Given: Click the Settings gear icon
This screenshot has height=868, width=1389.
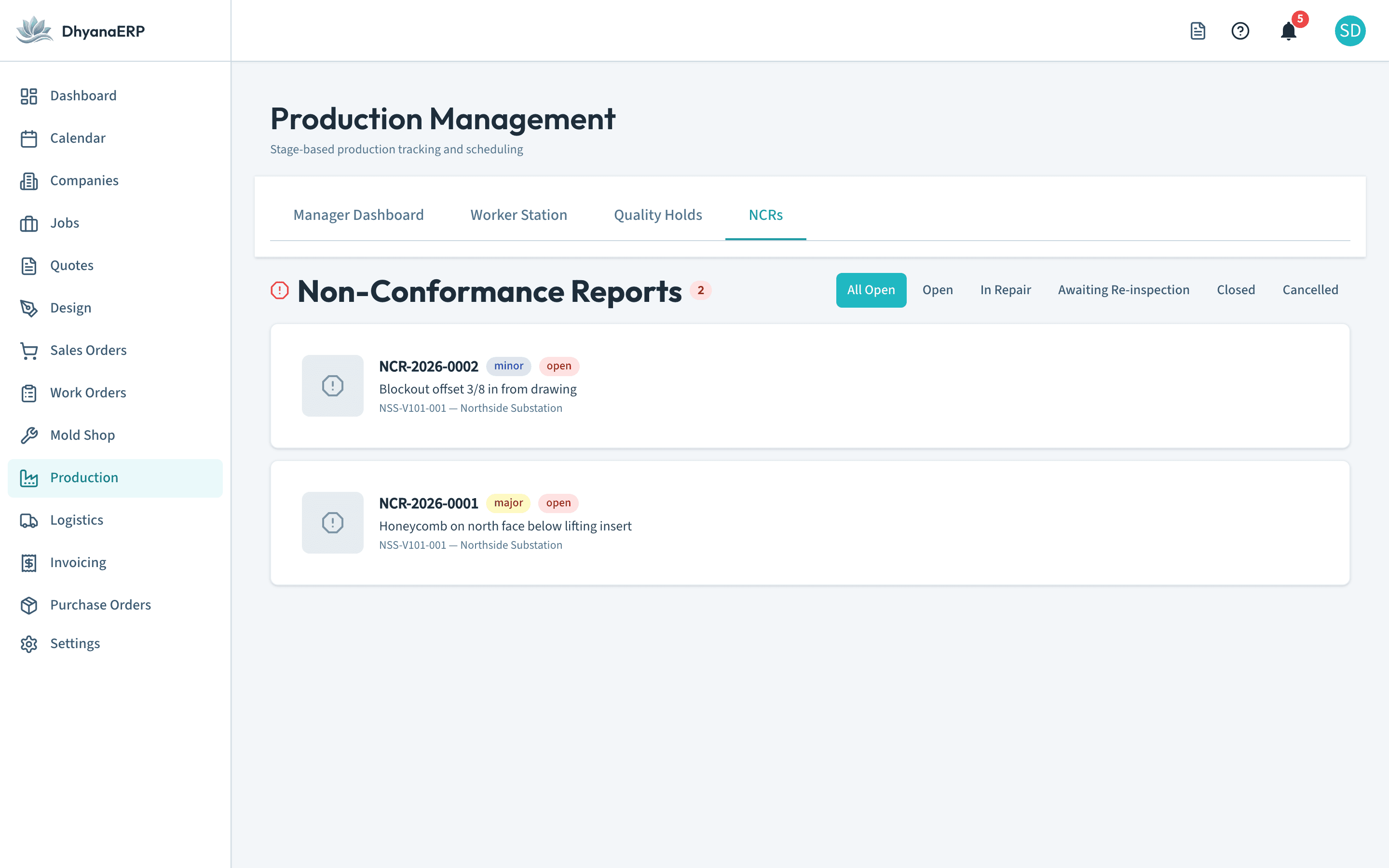Looking at the screenshot, I should click(x=29, y=644).
